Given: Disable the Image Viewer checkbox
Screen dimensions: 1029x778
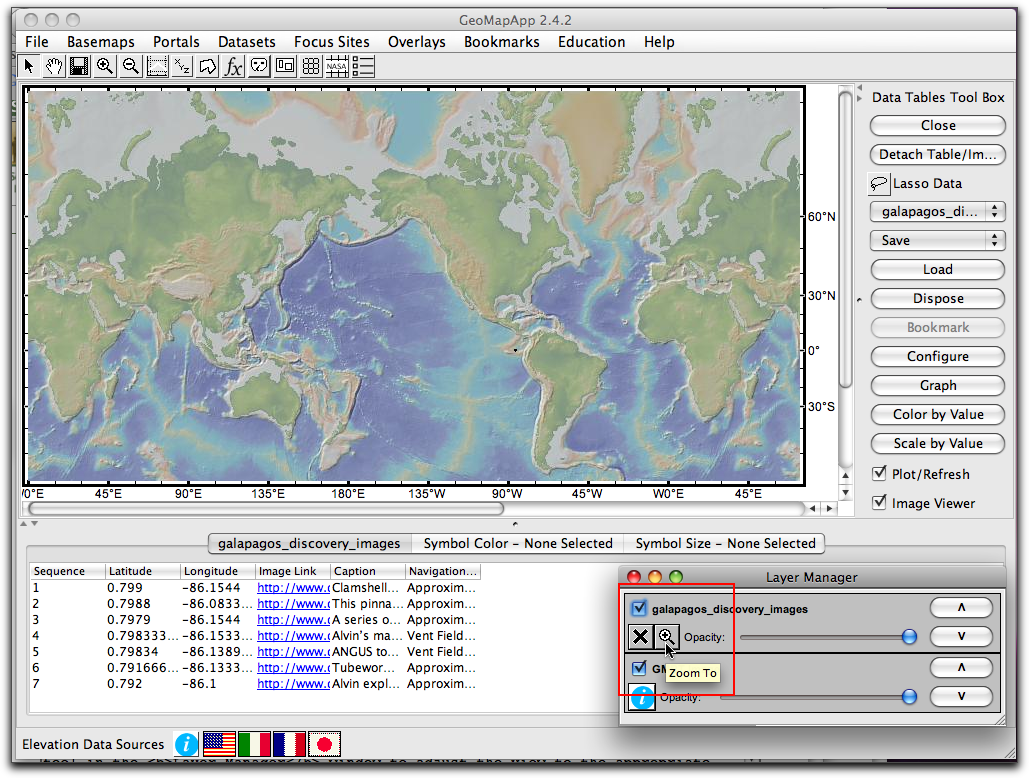Looking at the screenshot, I should [881, 503].
